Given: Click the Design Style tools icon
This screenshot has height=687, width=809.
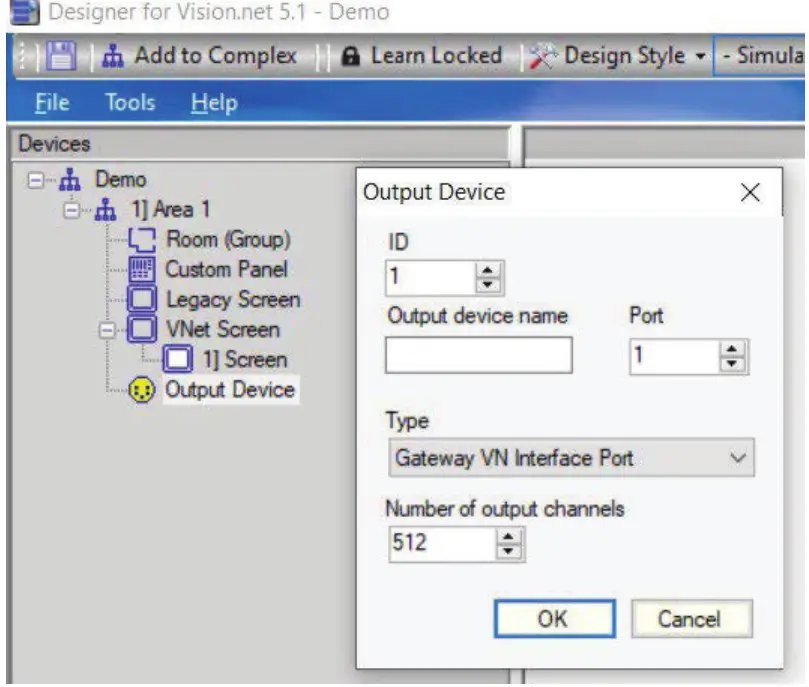Looking at the screenshot, I should [543, 56].
